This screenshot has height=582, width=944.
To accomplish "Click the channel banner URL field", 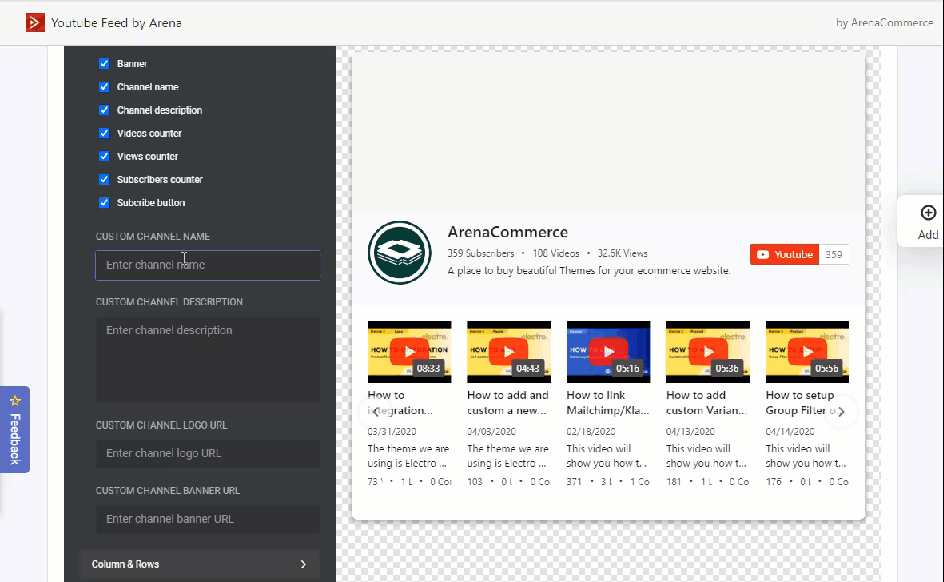I will (x=208, y=519).
